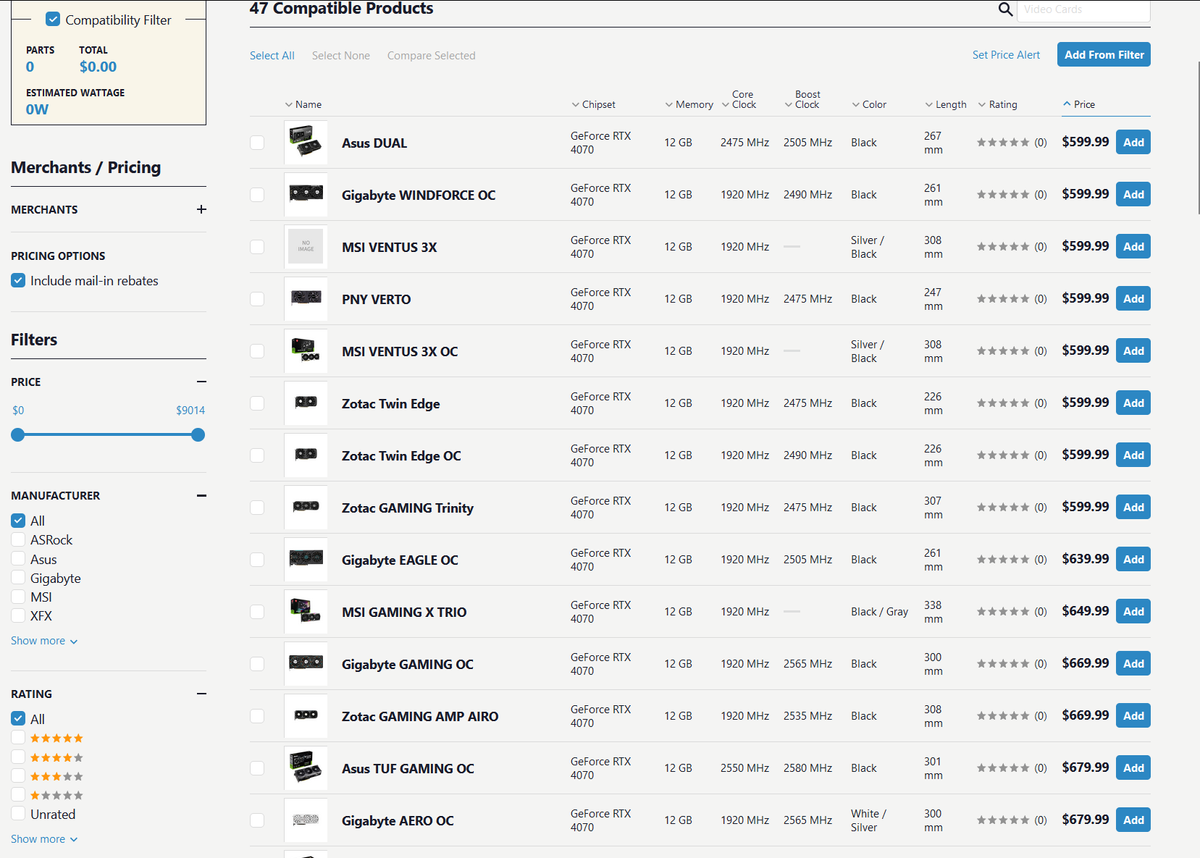Sort products by Memory column
The image size is (1200, 858).
click(x=689, y=105)
